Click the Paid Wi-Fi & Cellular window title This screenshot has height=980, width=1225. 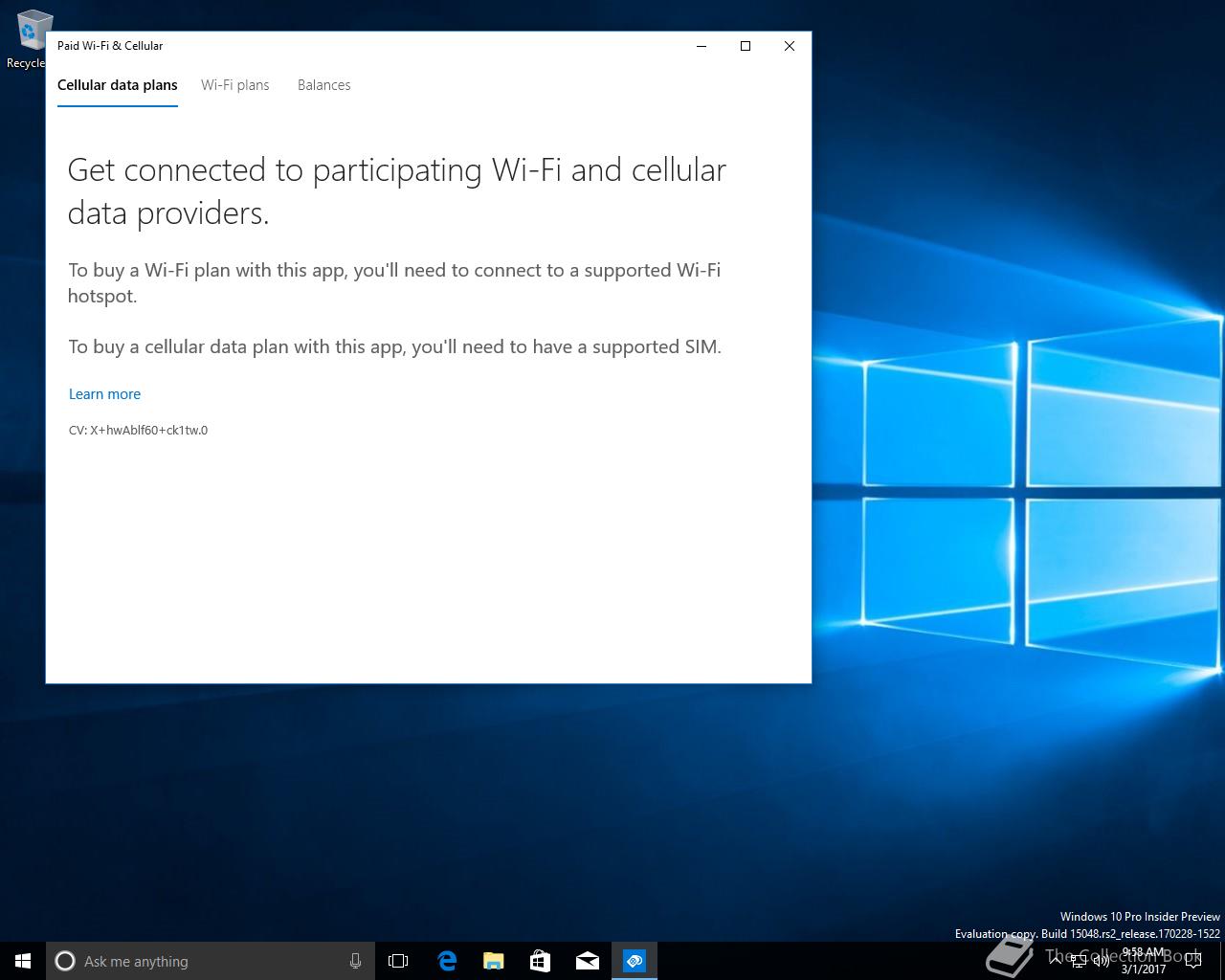coord(110,46)
